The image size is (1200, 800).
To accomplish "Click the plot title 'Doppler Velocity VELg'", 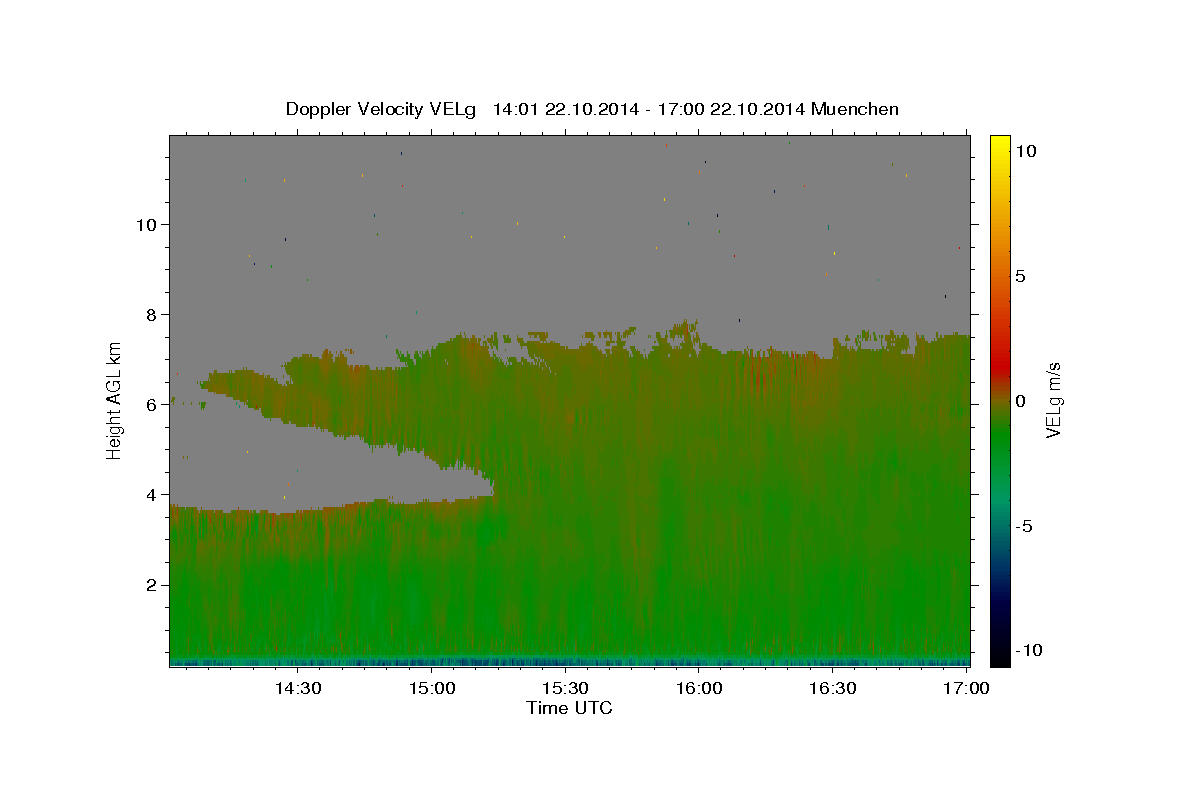I will pos(381,109).
